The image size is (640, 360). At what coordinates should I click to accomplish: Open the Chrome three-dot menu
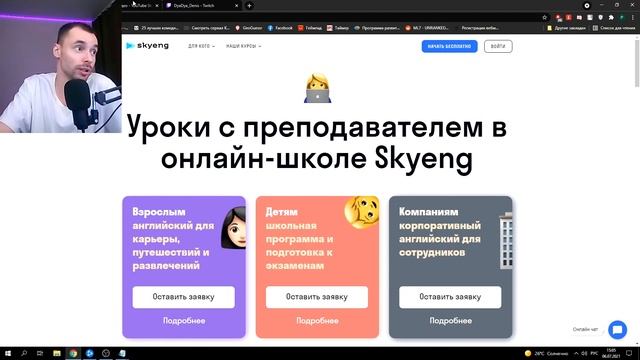point(633,18)
